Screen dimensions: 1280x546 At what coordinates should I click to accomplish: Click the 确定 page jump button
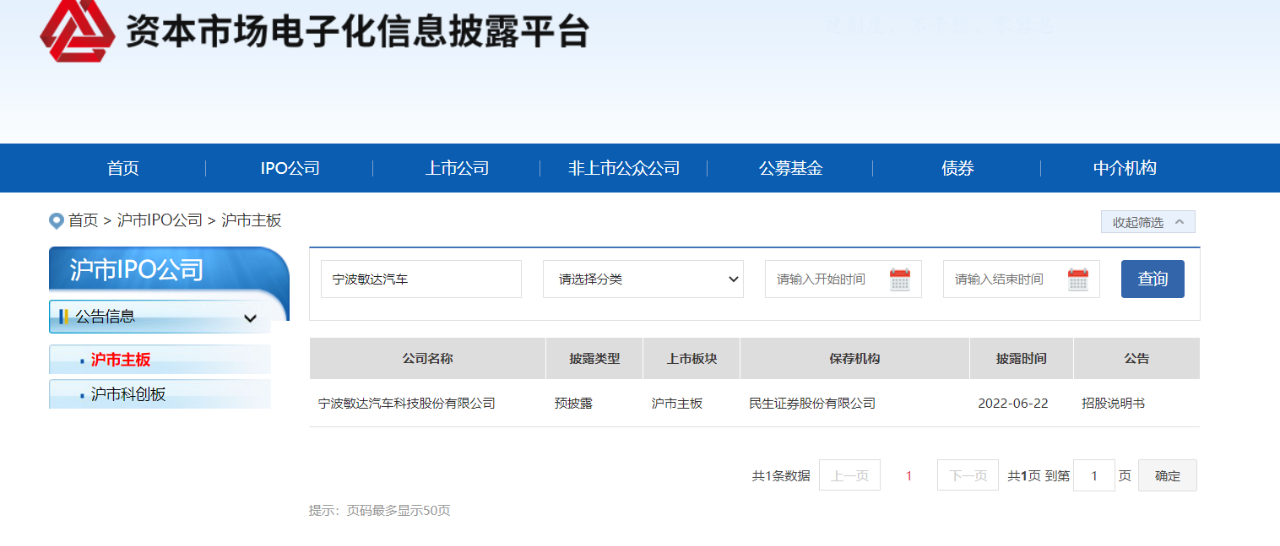(x=1167, y=476)
